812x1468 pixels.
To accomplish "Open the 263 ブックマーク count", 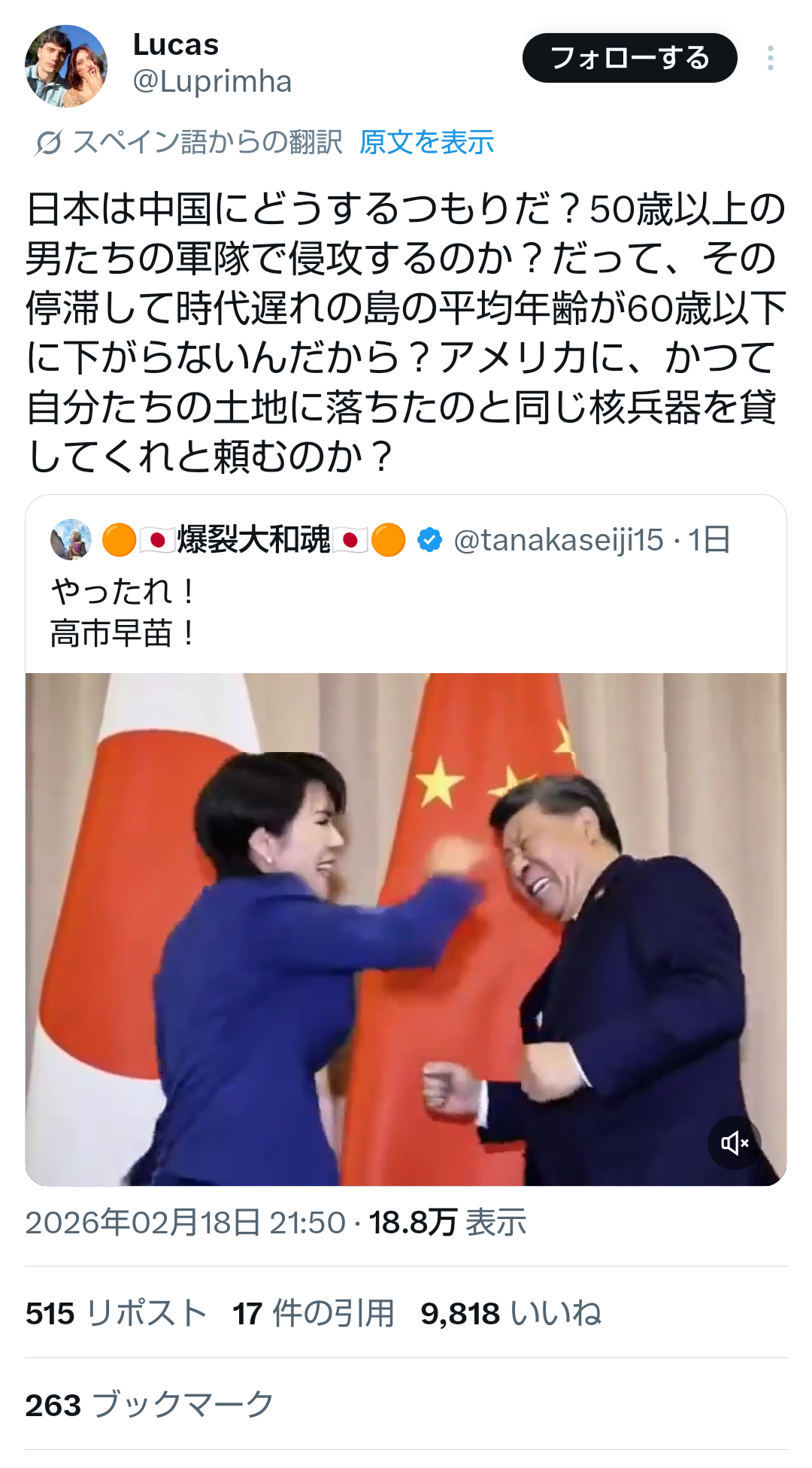I will pyautogui.click(x=150, y=1404).
